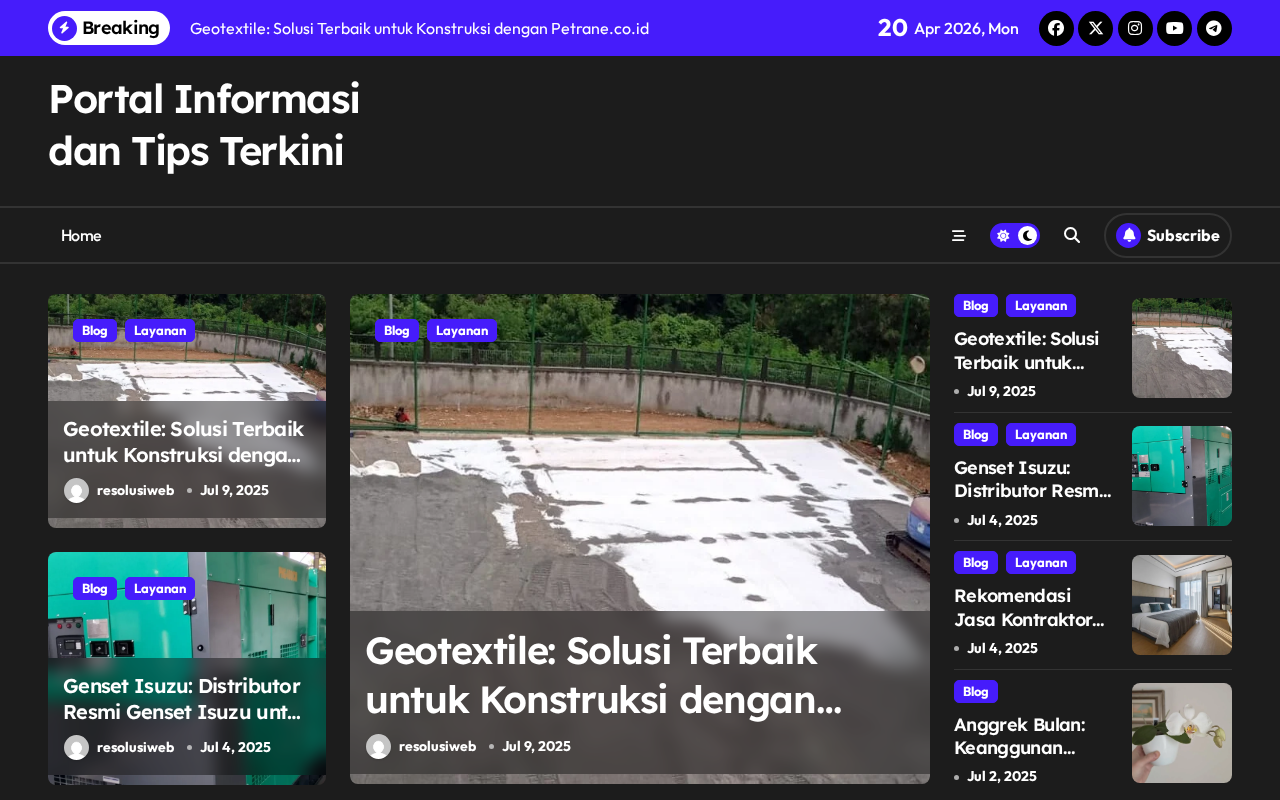
Task: Open the Genset Isuzu sidebar article title
Action: click(1033, 479)
